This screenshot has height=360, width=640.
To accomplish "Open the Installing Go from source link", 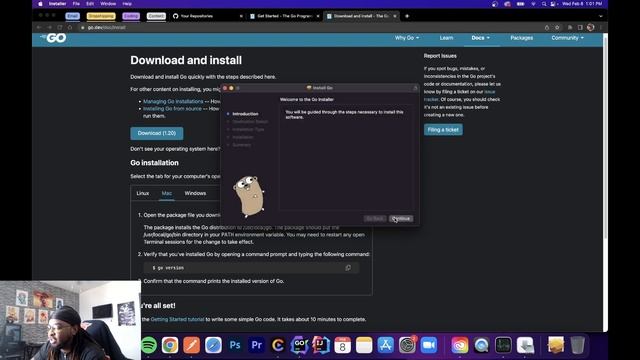I will (172, 109).
